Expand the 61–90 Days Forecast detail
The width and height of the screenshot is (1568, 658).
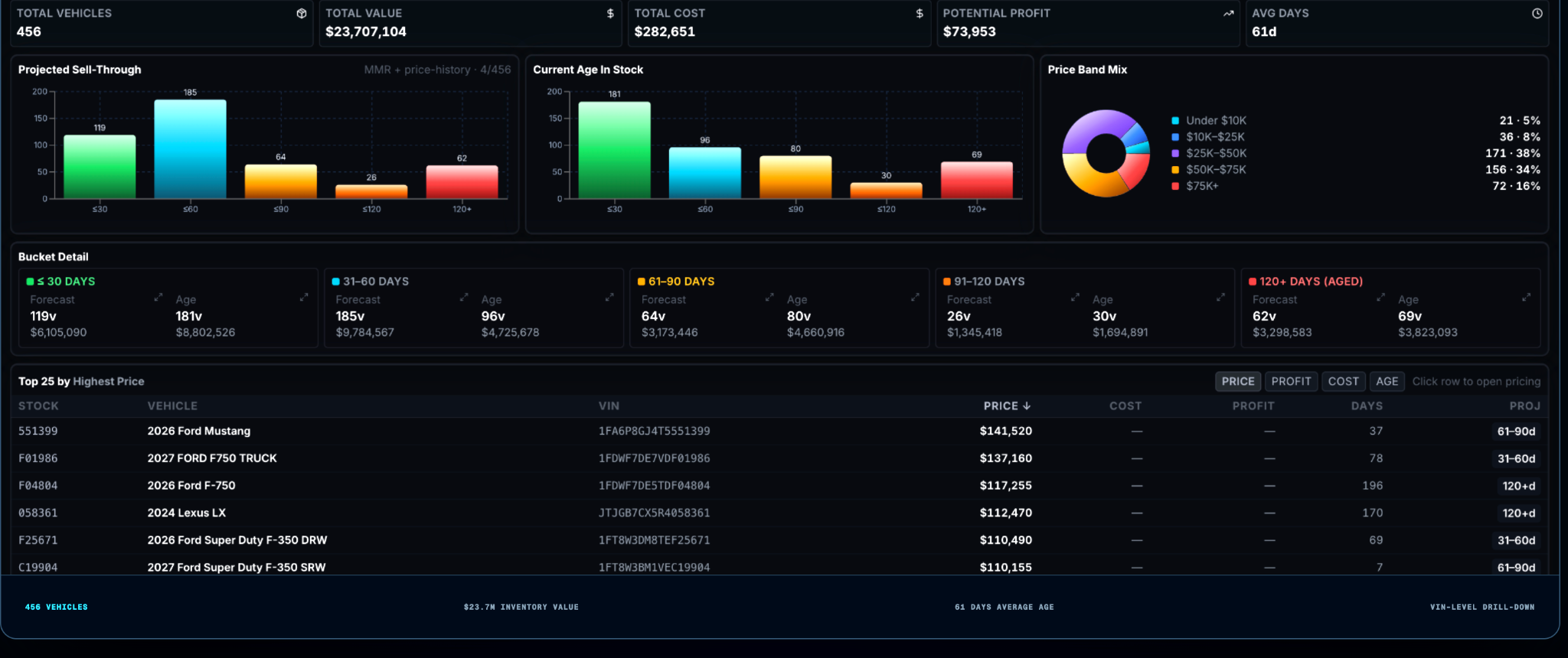click(769, 297)
